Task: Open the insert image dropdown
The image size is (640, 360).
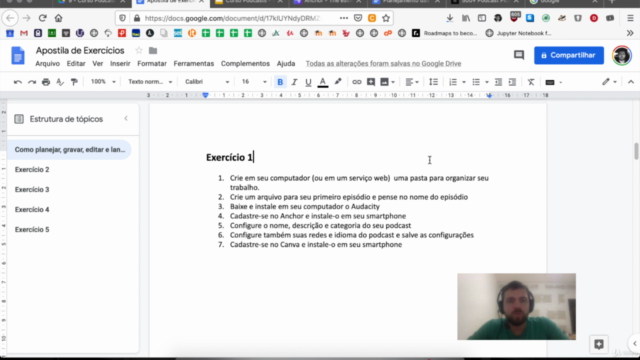Action: (x=388, y=82)
